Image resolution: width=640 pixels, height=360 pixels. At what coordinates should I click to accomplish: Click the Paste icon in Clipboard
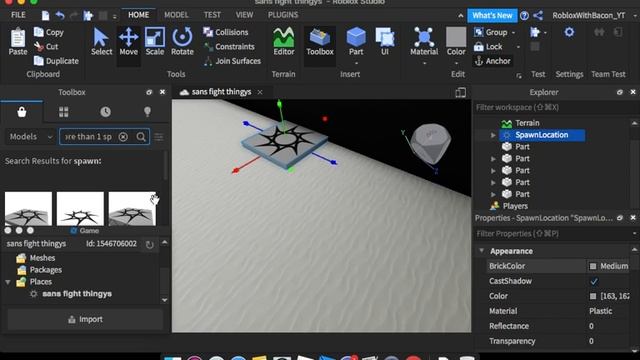pos(18,42)
